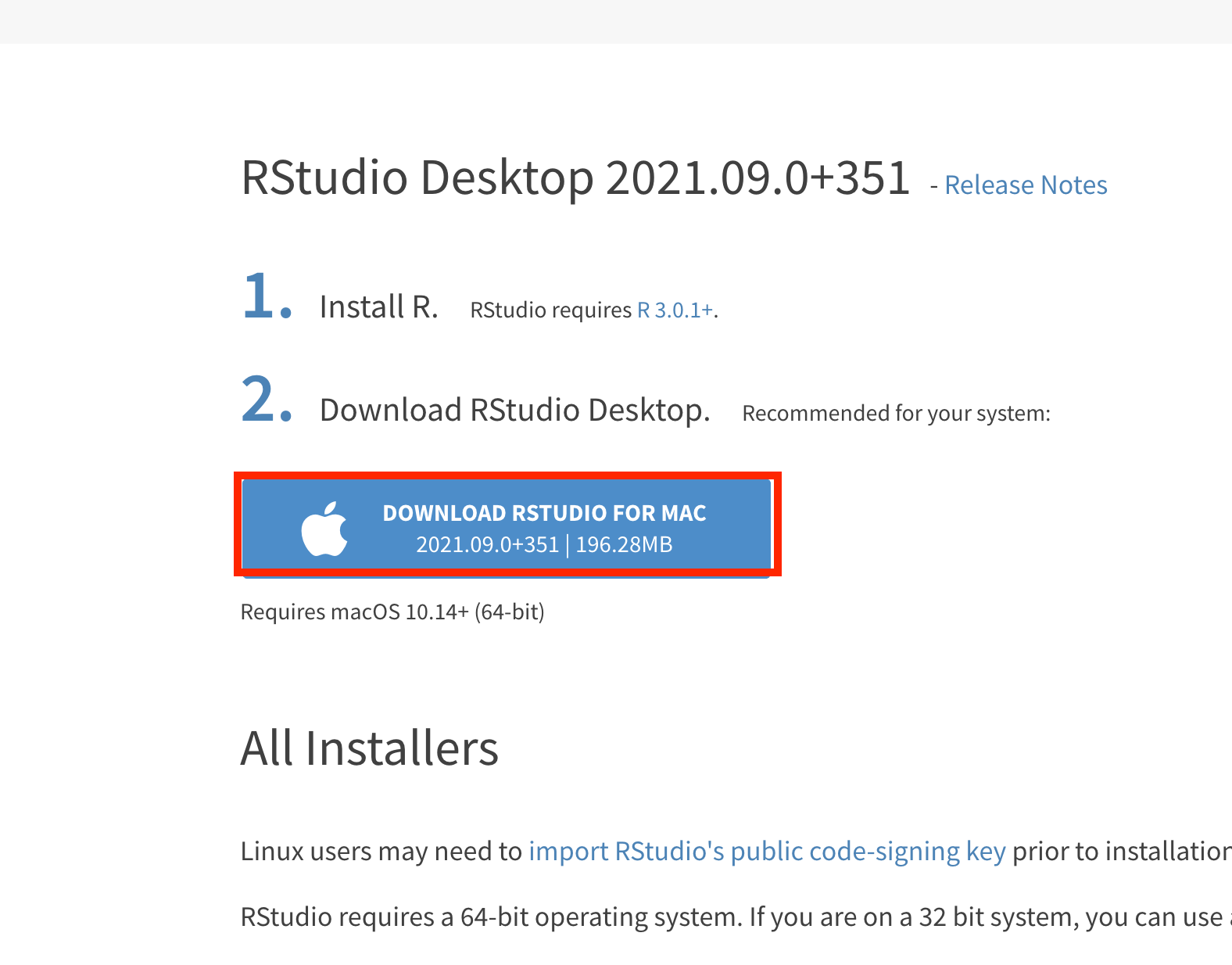Click 'RStudio requires a 64-bit operating system' sentence
1232x965 pixels.
(x=491, y=917)
